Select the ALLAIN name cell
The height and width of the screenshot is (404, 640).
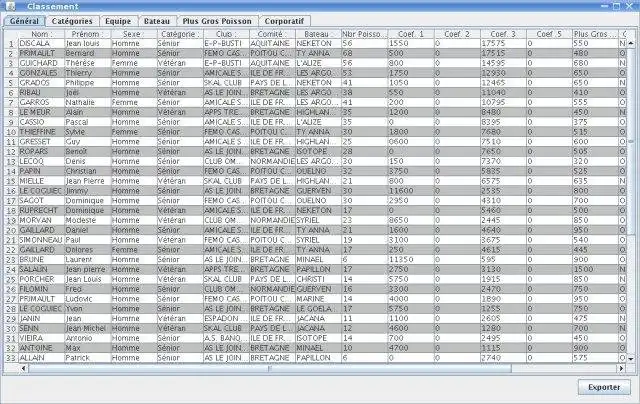[41, 357]
